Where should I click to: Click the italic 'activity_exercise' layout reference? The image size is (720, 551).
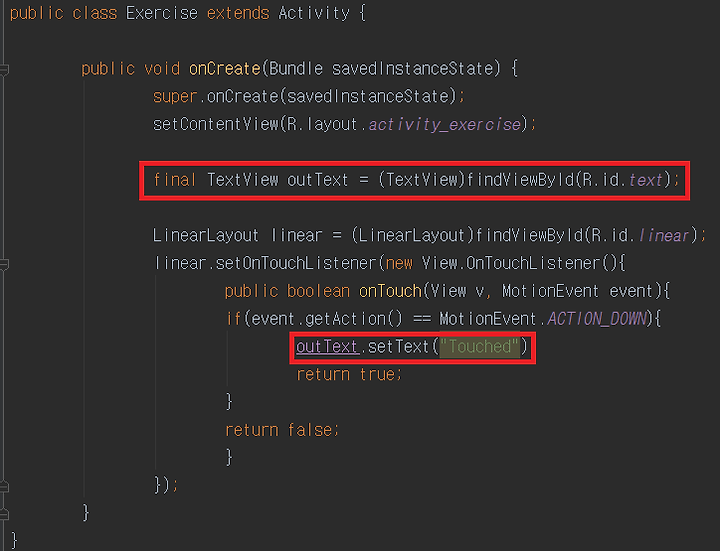(x=444, y=124)
